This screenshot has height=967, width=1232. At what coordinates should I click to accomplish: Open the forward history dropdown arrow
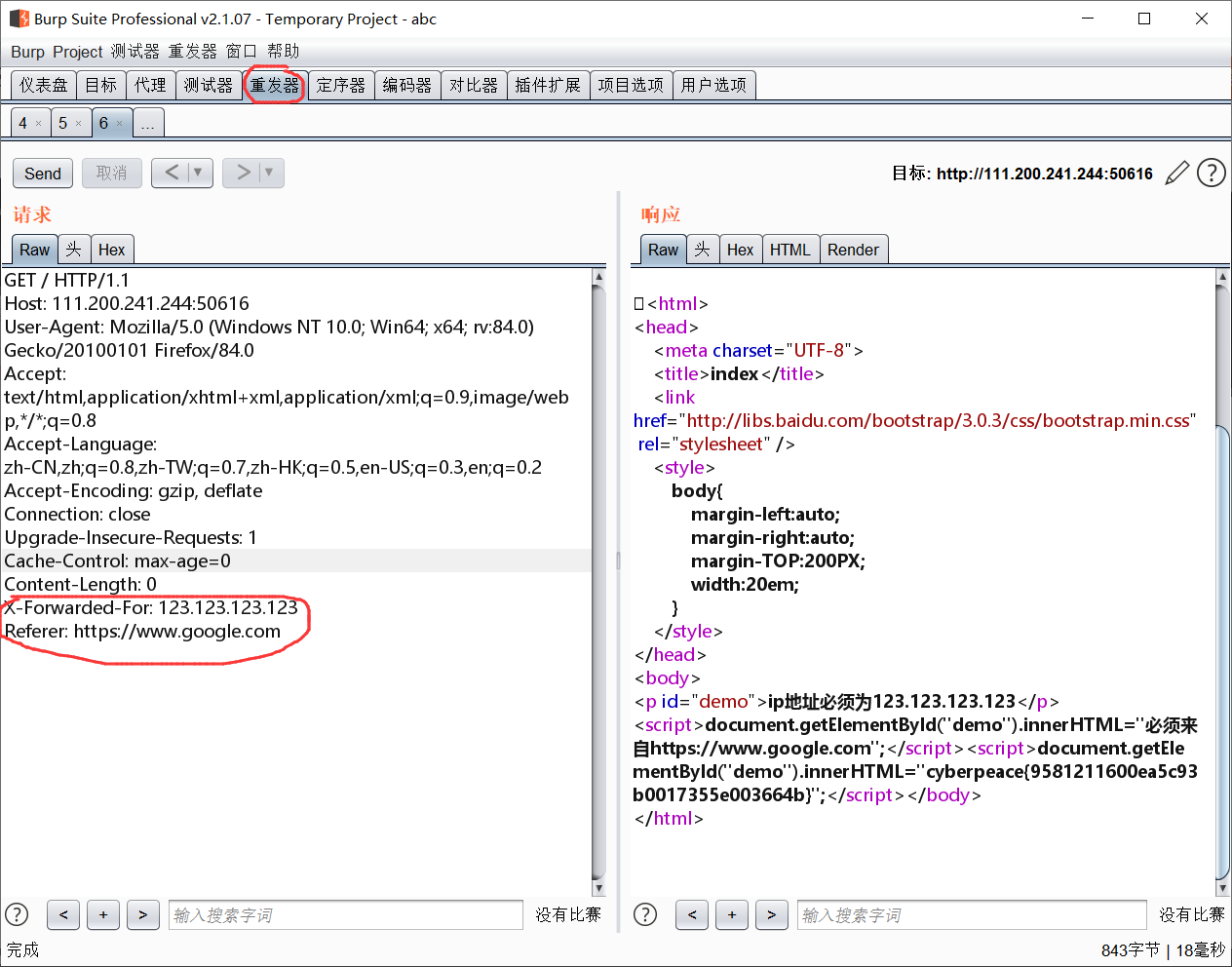click(270, 173)
